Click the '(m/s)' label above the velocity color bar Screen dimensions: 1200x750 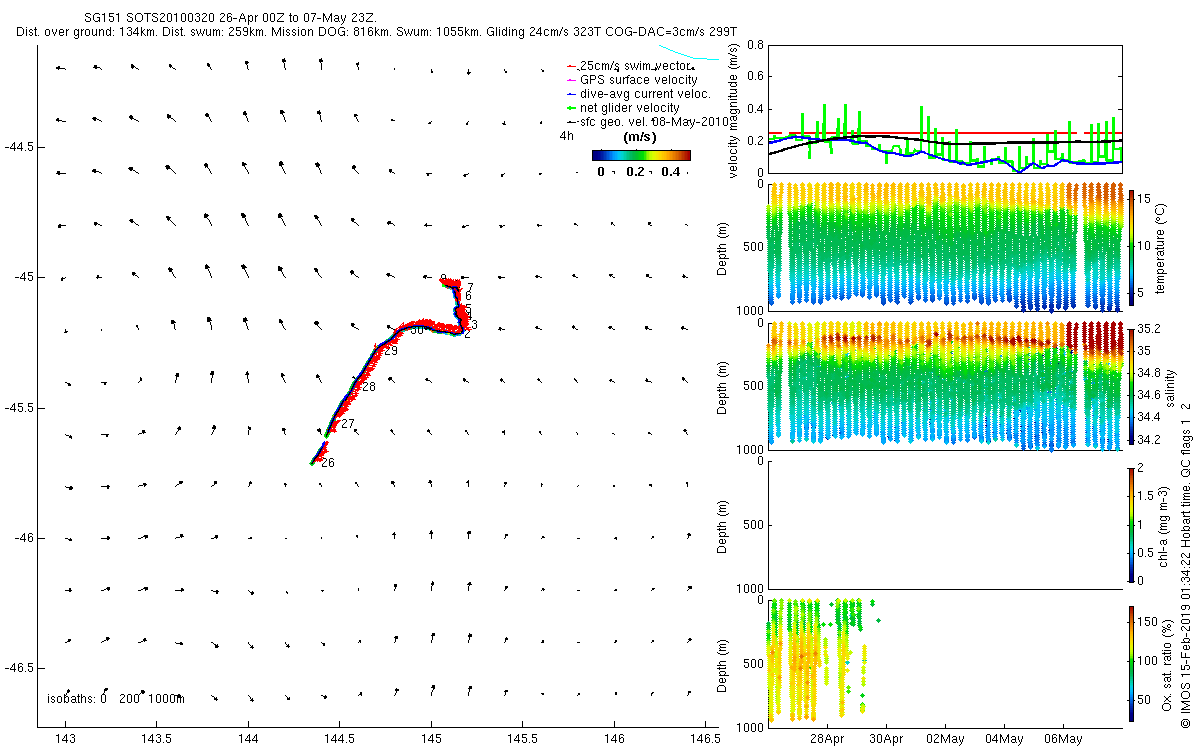pyautogui.click(x=640, y=137)
